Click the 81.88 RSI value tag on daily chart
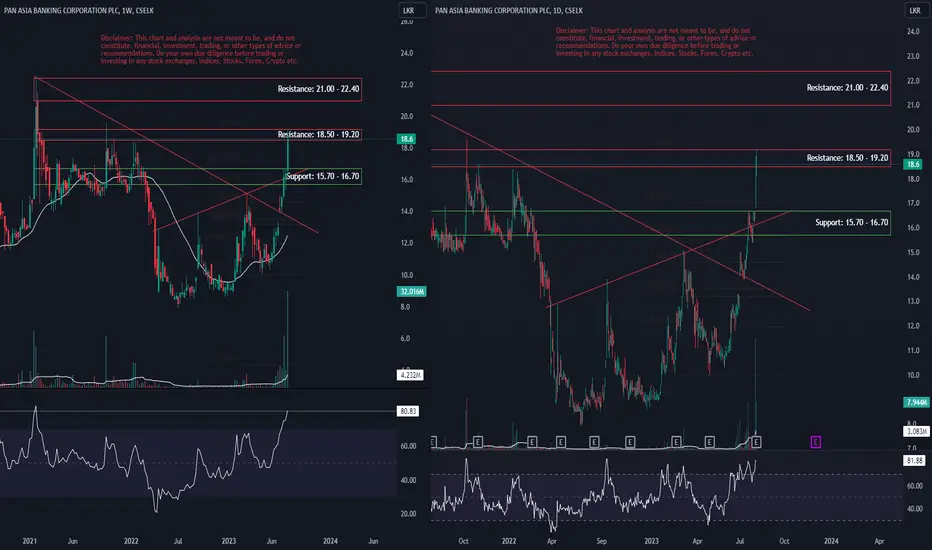Screen dimensions: 932x550 (x=915, y=460)
